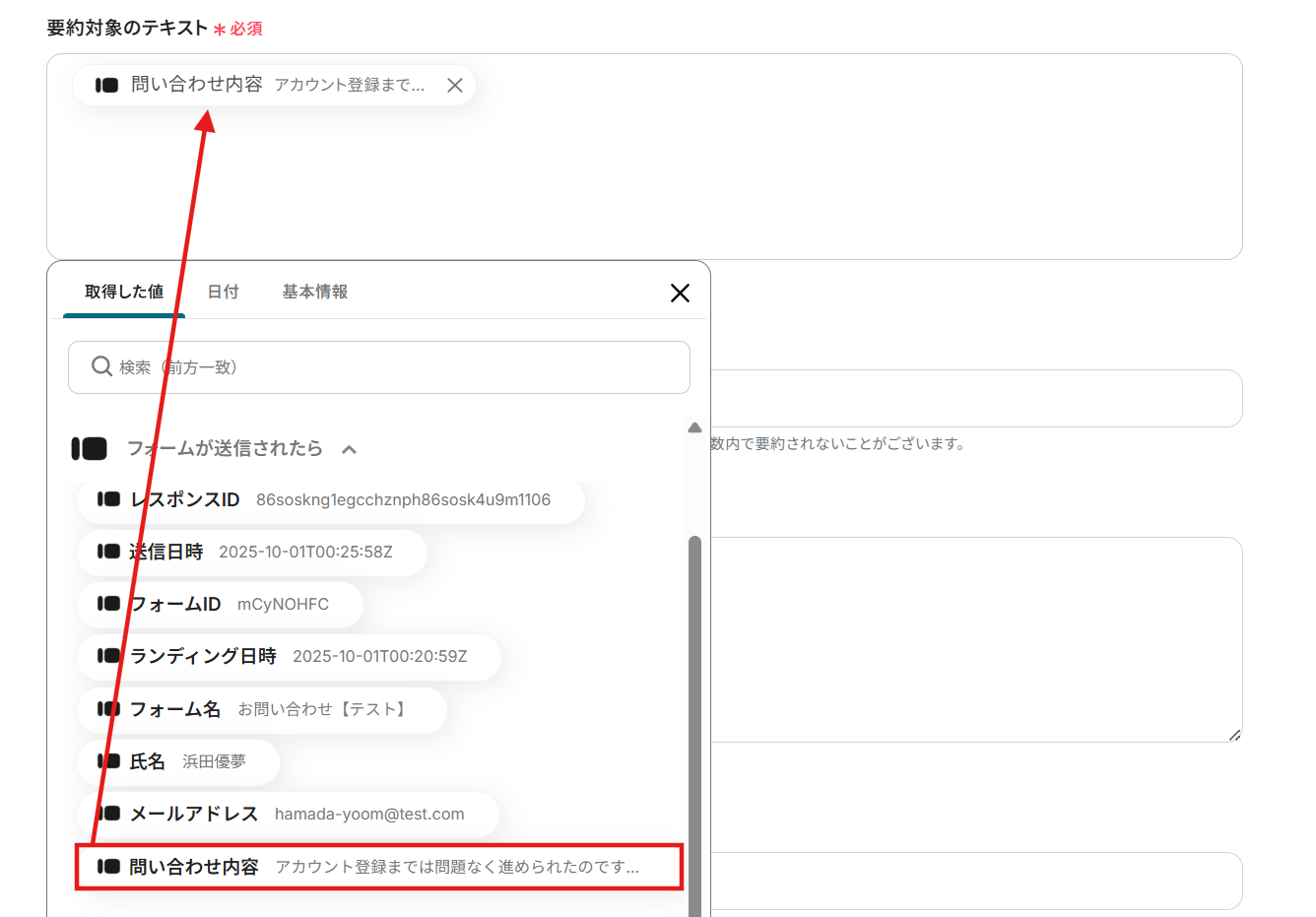The image size is (1316, 917).
Task: Select the 送信日時 value
Action: (x=252, y=552)
